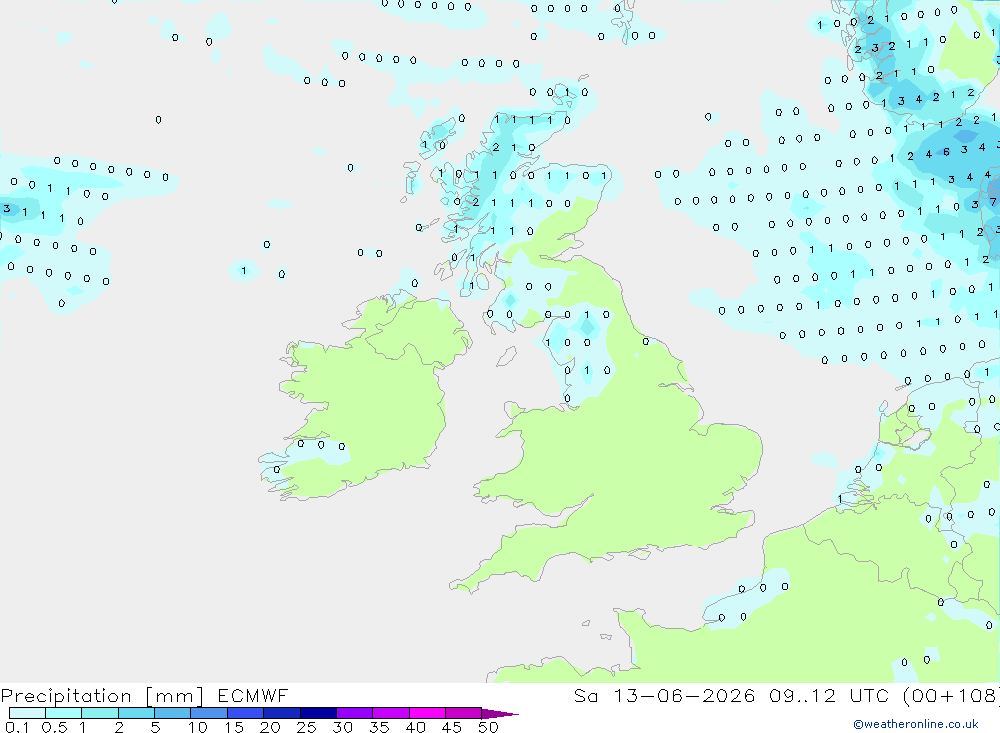Select the 40–45 mm magenta legend swatch
1000x733 pixels.
tap(427, 713)
